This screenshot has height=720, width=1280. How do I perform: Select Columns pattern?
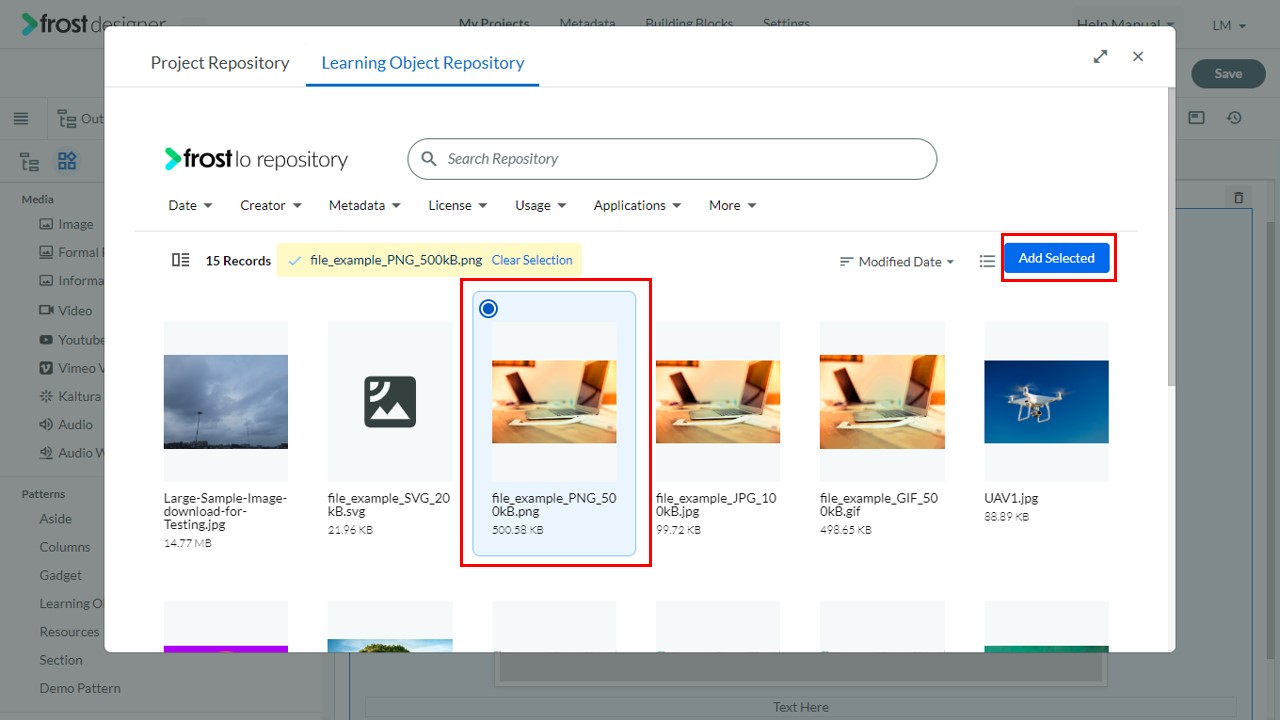(65, 547)
